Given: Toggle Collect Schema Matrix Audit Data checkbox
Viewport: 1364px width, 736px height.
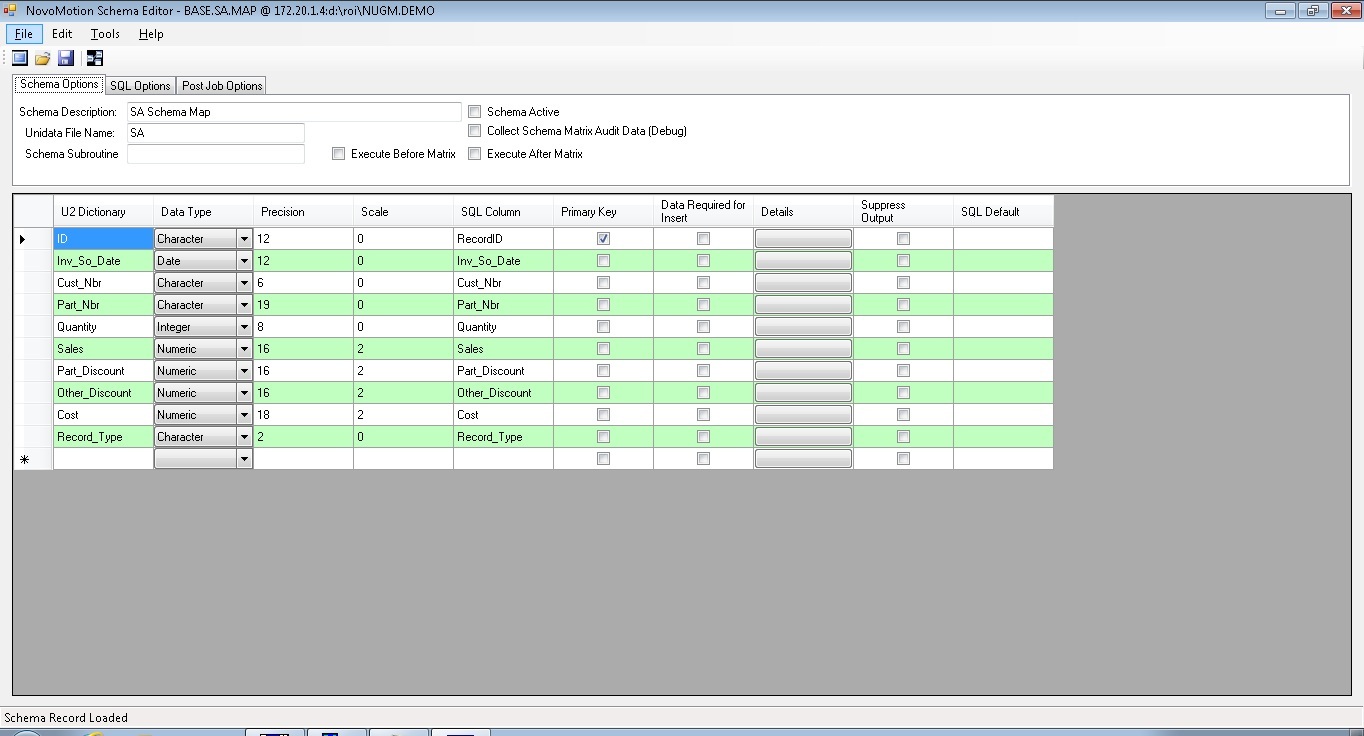Looking at the screenshot, I should pos(475,131).
